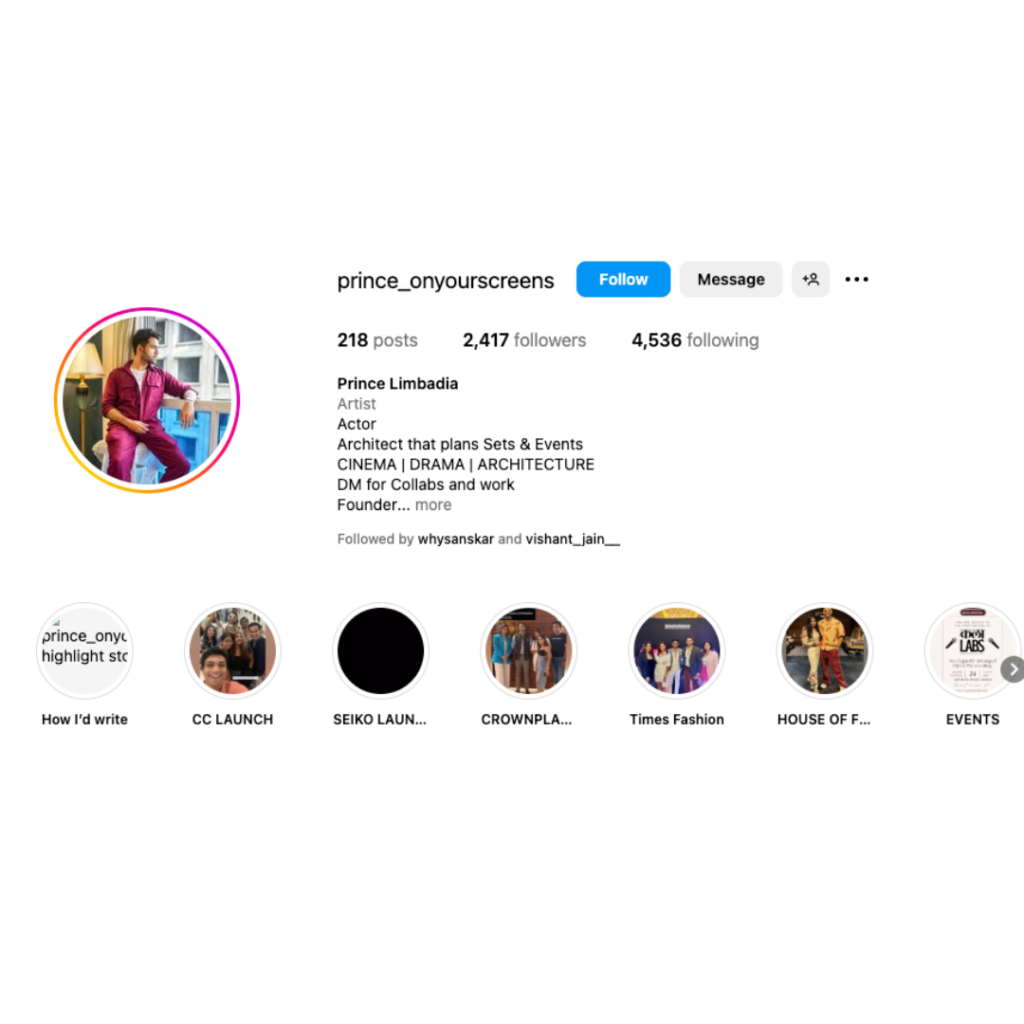This screenshot has width=1024, height=1024.
Task: Show next highlights with the arrow
Action: click(1013, 669)
